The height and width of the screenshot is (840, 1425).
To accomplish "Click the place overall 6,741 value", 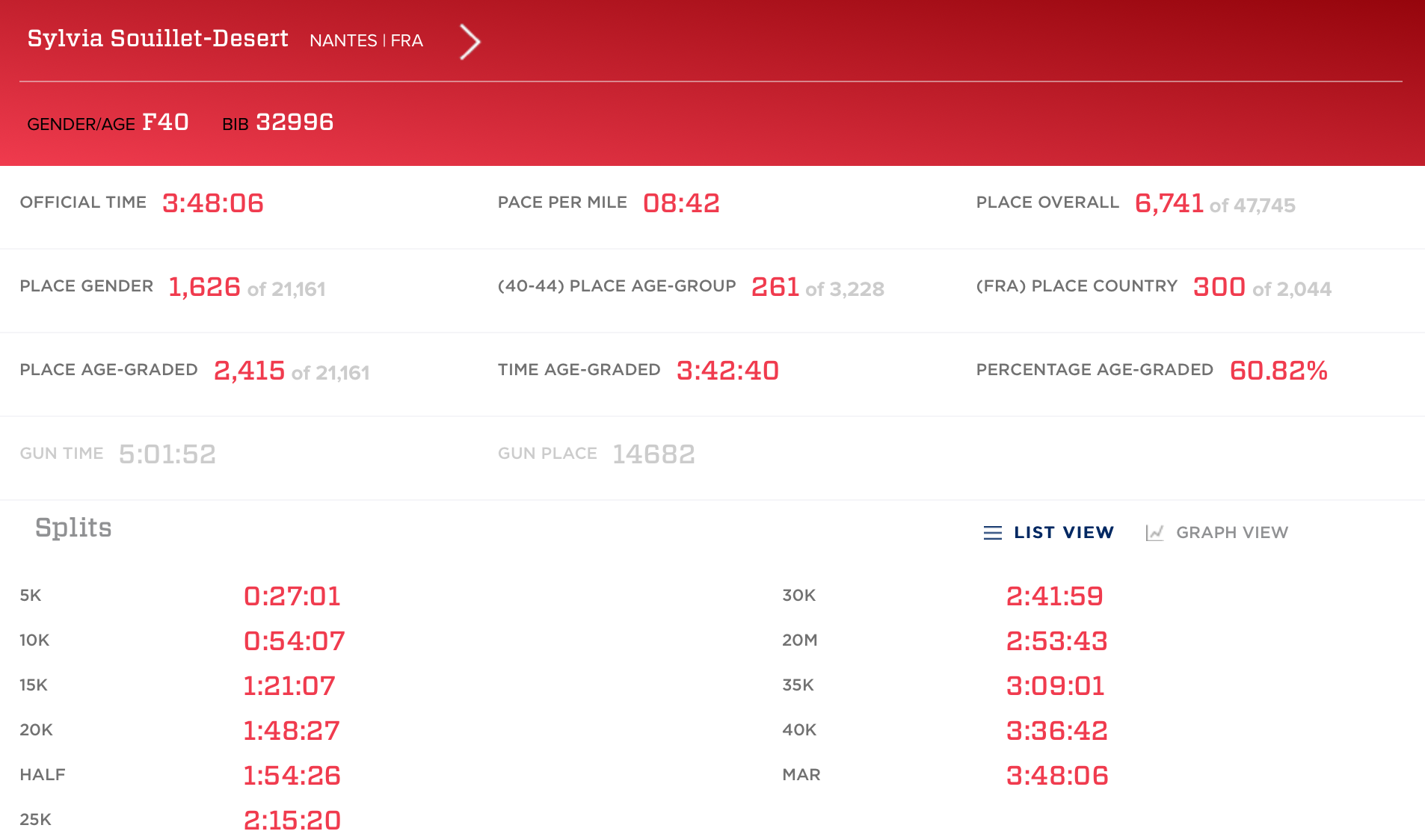I will 1169,203.
